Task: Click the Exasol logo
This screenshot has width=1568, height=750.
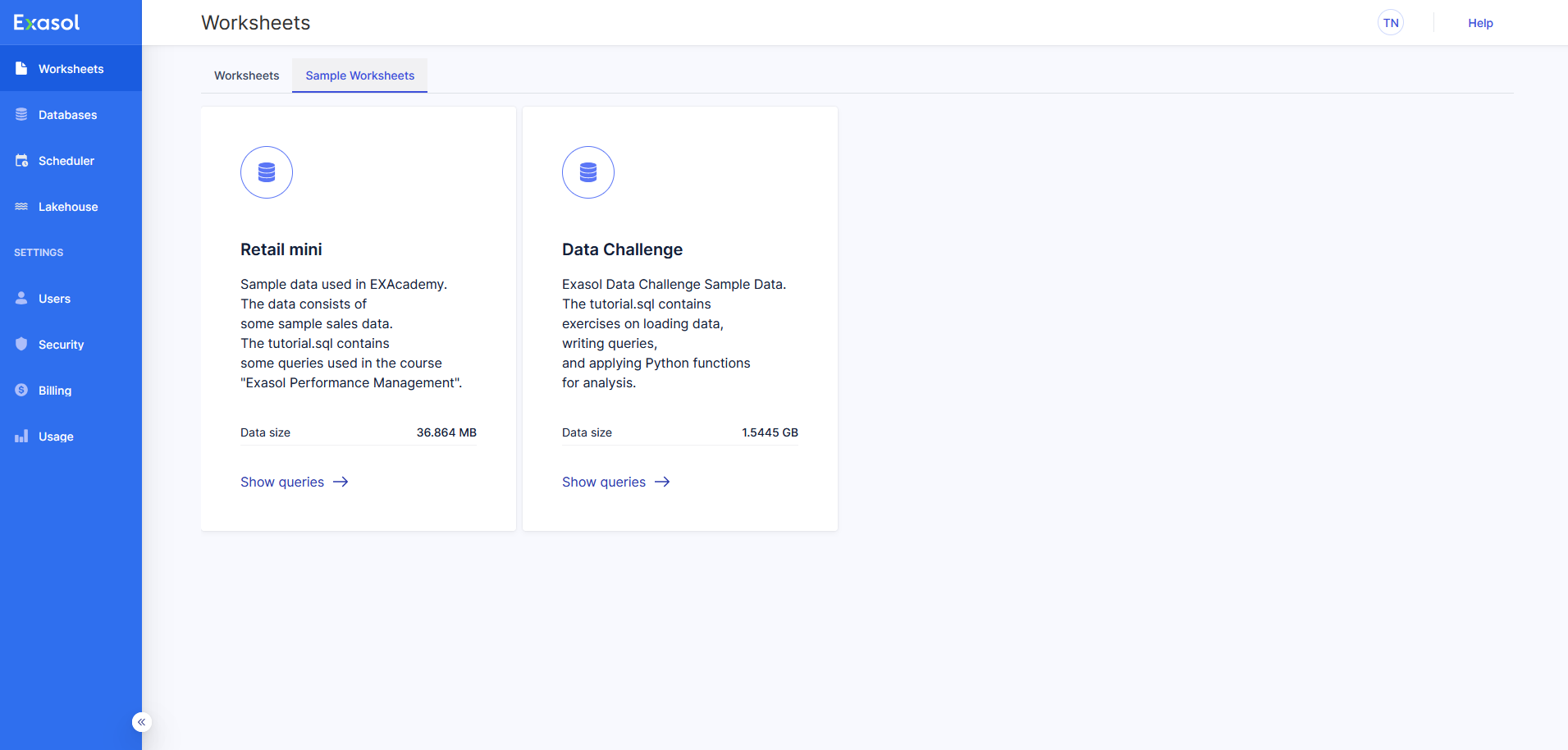Action: [x=47, y=23]
